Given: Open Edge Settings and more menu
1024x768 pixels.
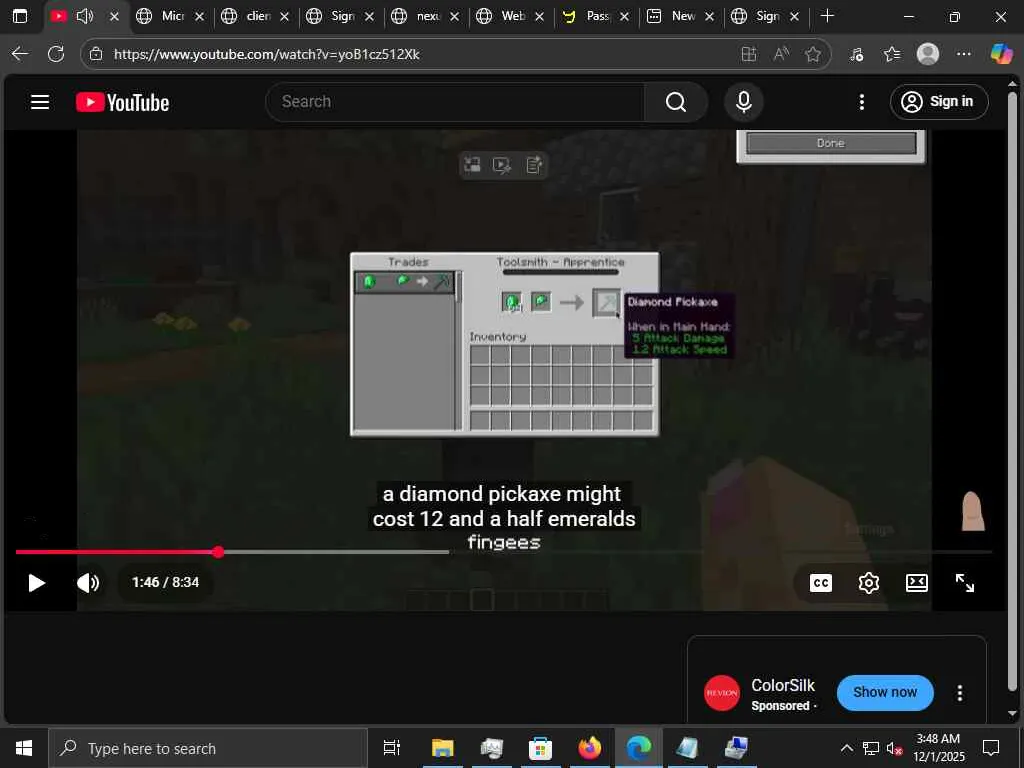Looking at the screenshot, I should [963, 54].
